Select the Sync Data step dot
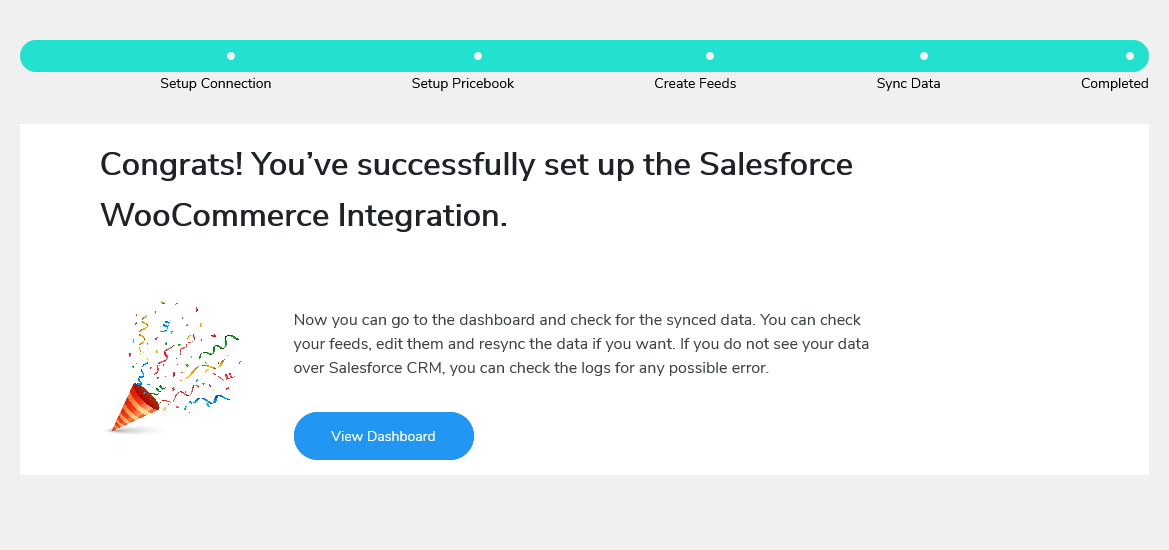The height and width of the screenshot is (550, 1169). (x=924, y=56)
